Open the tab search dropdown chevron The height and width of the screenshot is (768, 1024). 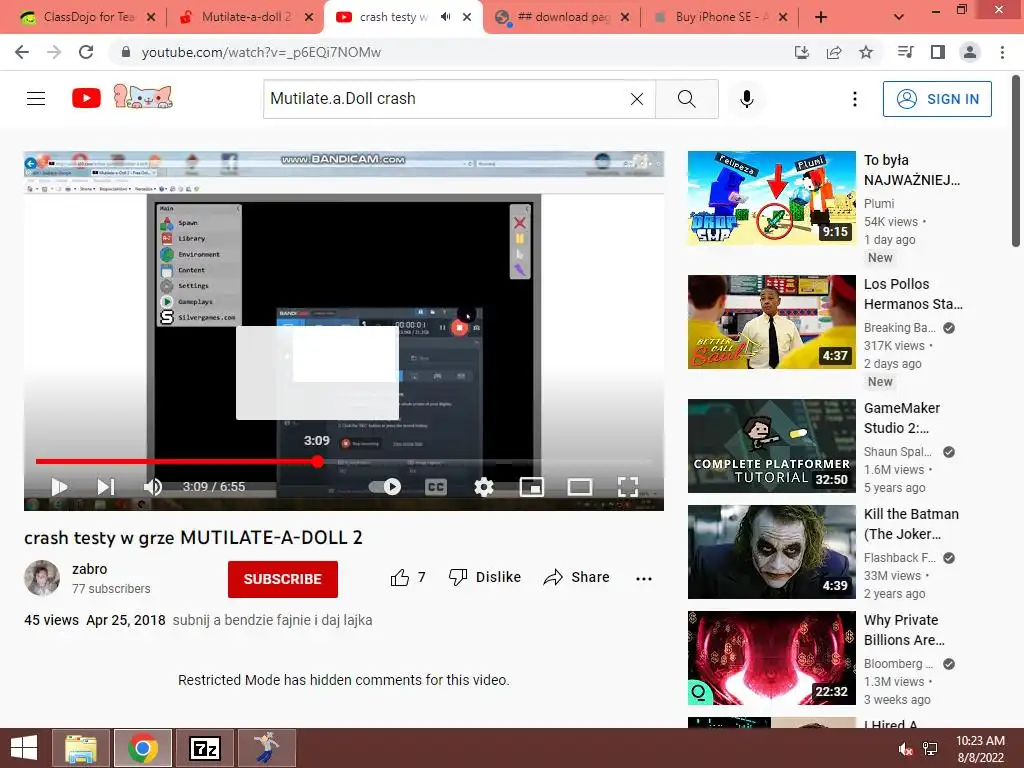[x=899, y=17]
